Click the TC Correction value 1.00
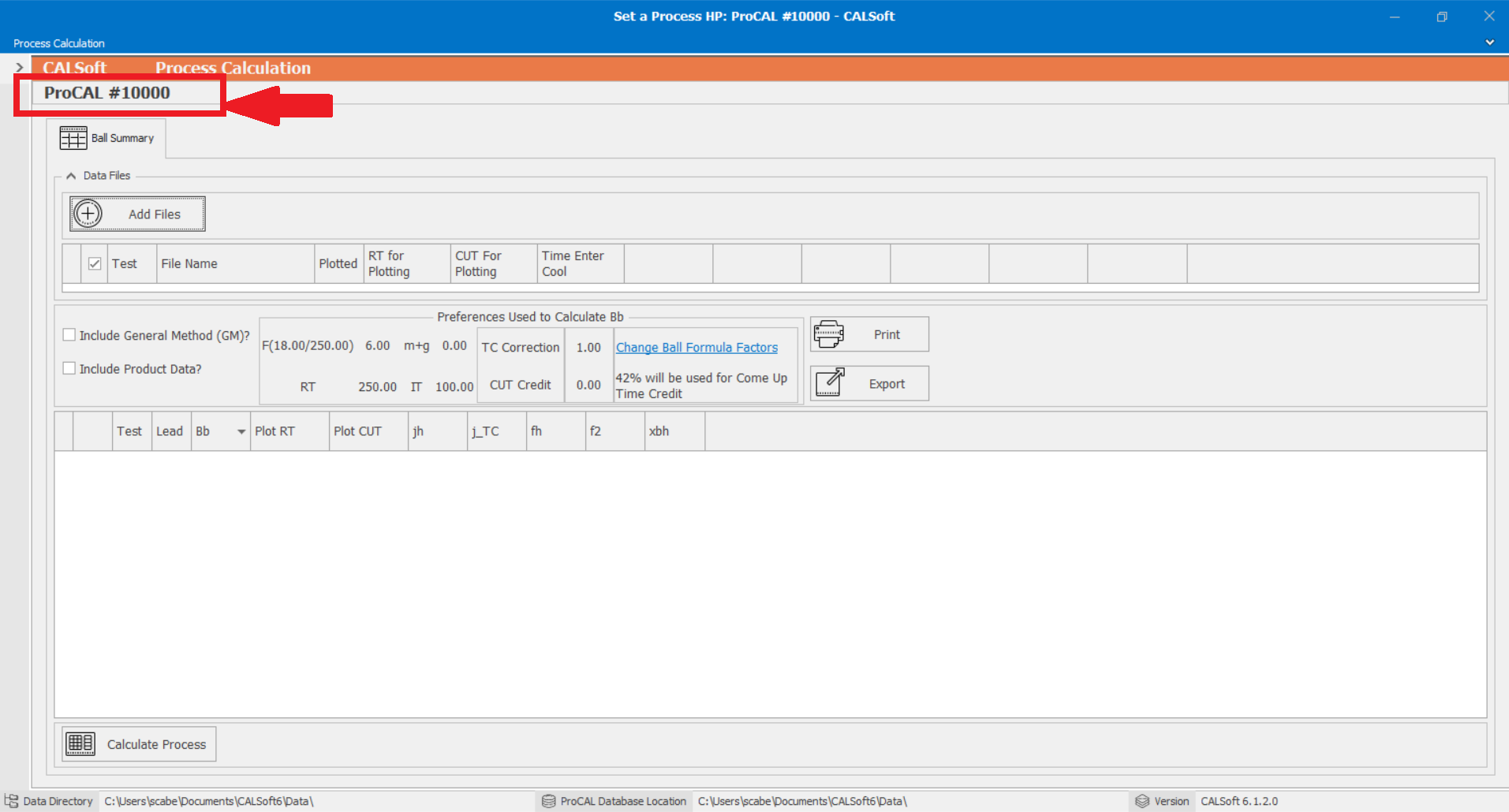This screenshot has width=1509, height=812. 588,348
